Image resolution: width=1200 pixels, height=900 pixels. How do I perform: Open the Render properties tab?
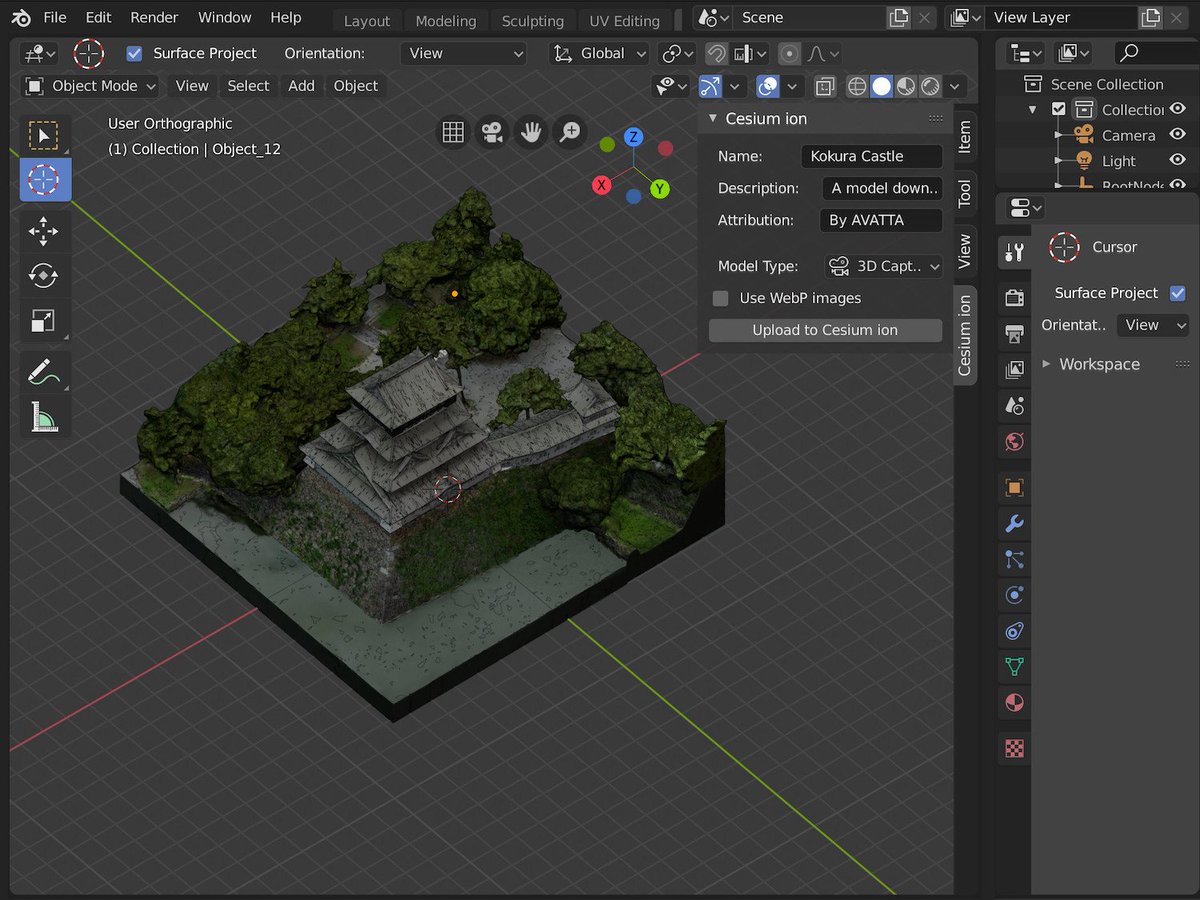[x=1014, y=297]
